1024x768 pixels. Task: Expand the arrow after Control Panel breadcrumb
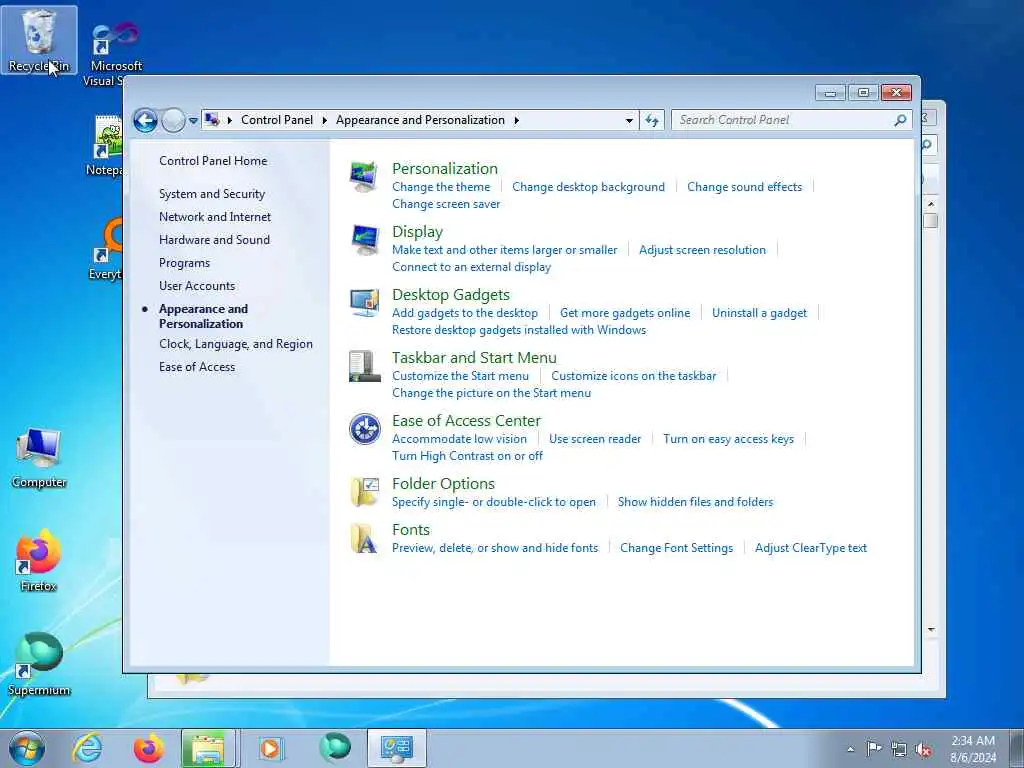pyautogui.click(x=325, y=120)
